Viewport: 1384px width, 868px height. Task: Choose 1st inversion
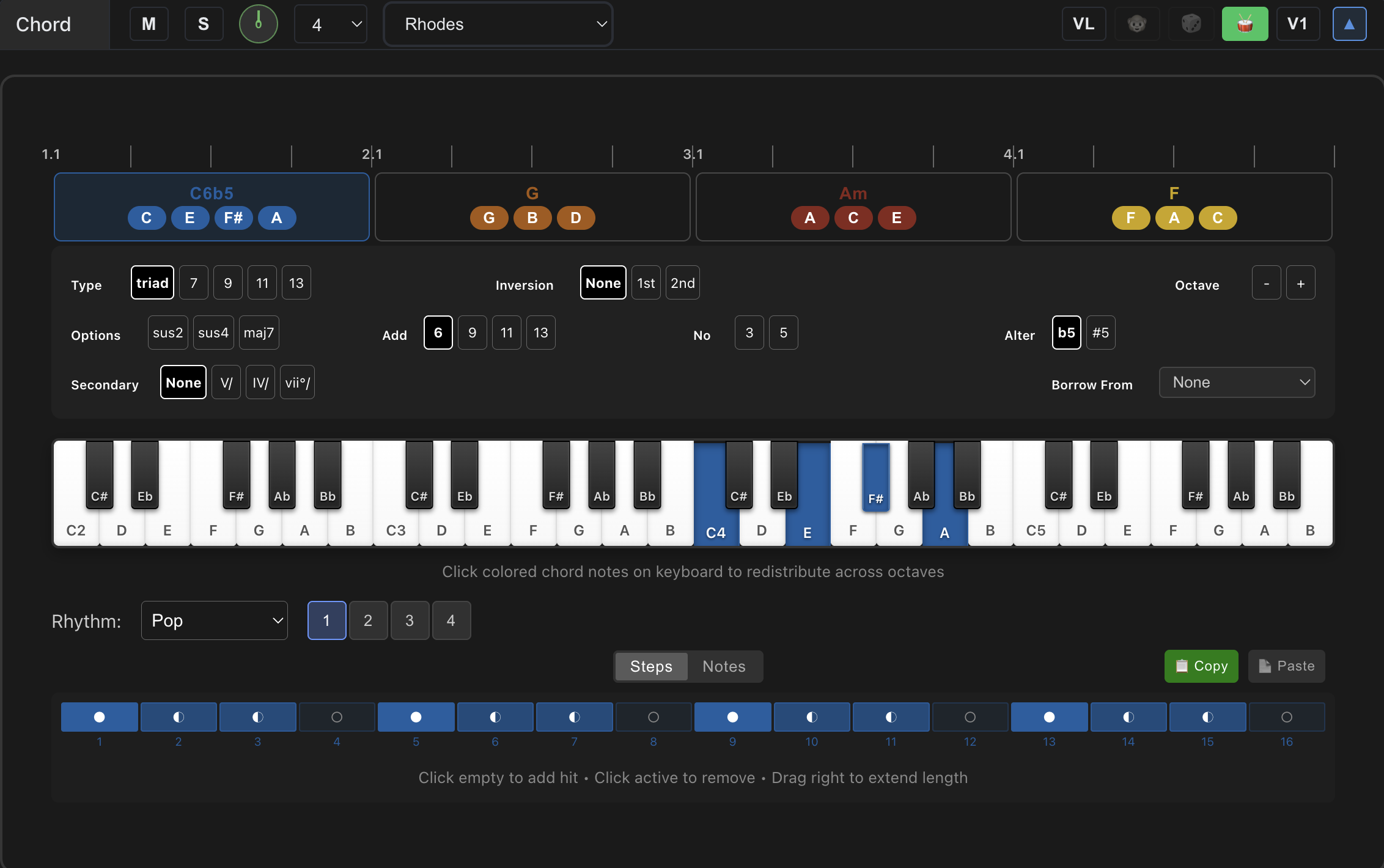(x=646, y=283)
